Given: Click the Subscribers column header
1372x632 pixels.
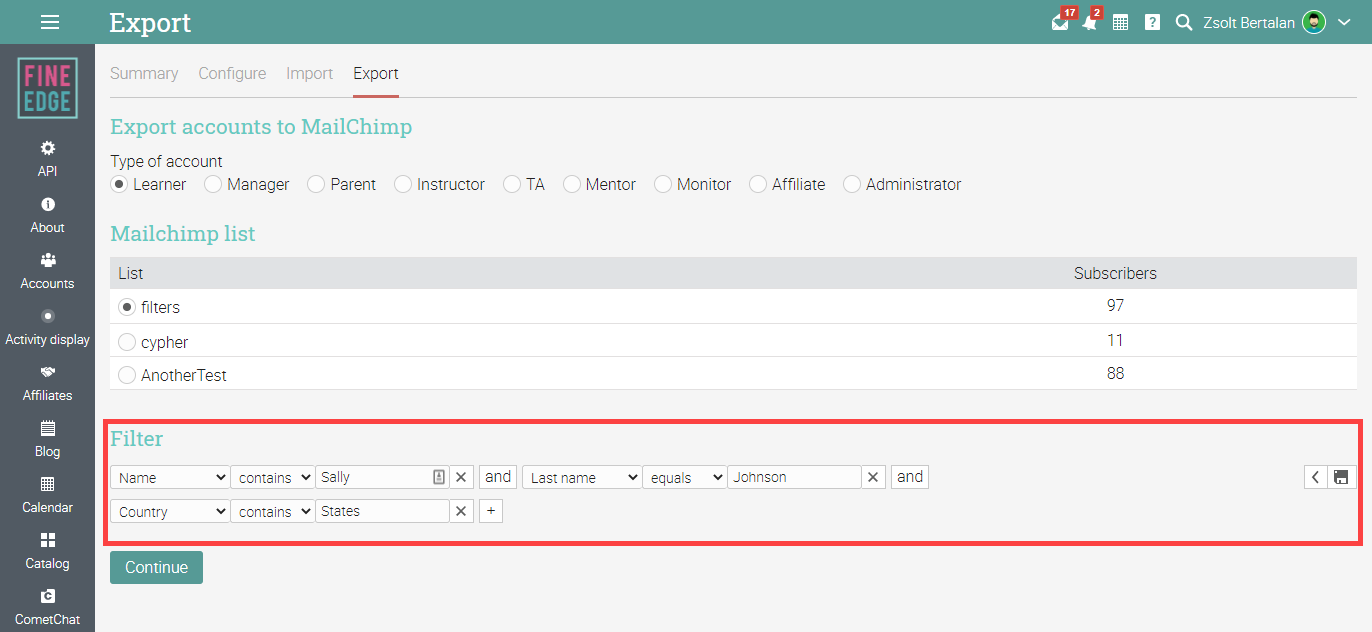Looking at the screenshot, I should tap(1115, 273).
